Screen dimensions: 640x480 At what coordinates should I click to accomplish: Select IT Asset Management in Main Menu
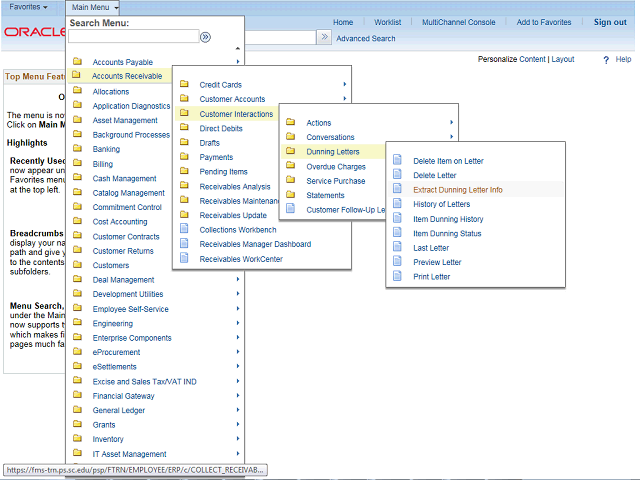[x=129, y=454]
